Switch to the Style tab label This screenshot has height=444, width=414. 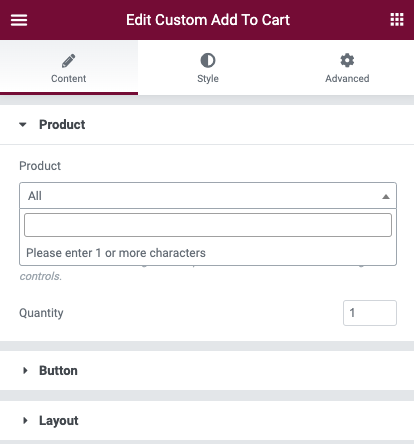point(208,79)
